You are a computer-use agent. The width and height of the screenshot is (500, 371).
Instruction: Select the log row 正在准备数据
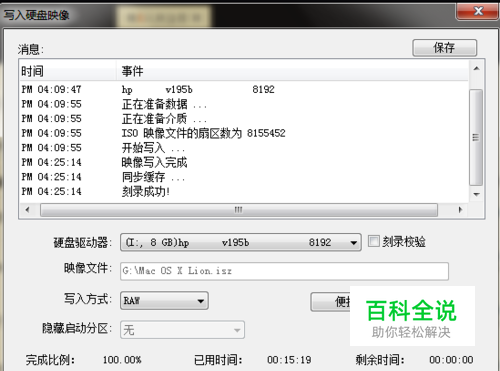(244, 104)
